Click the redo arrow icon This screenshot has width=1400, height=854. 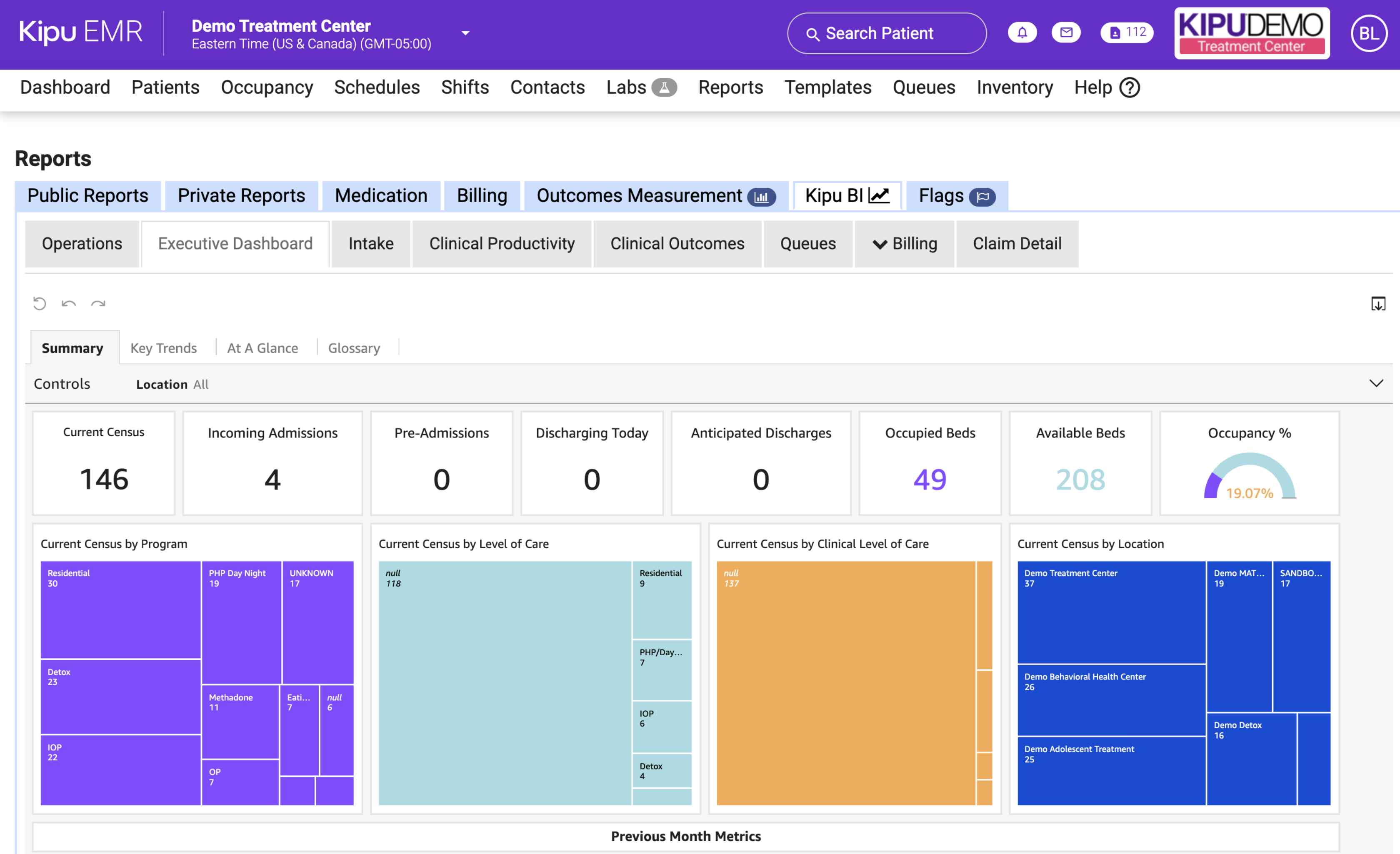pos(98,303)
